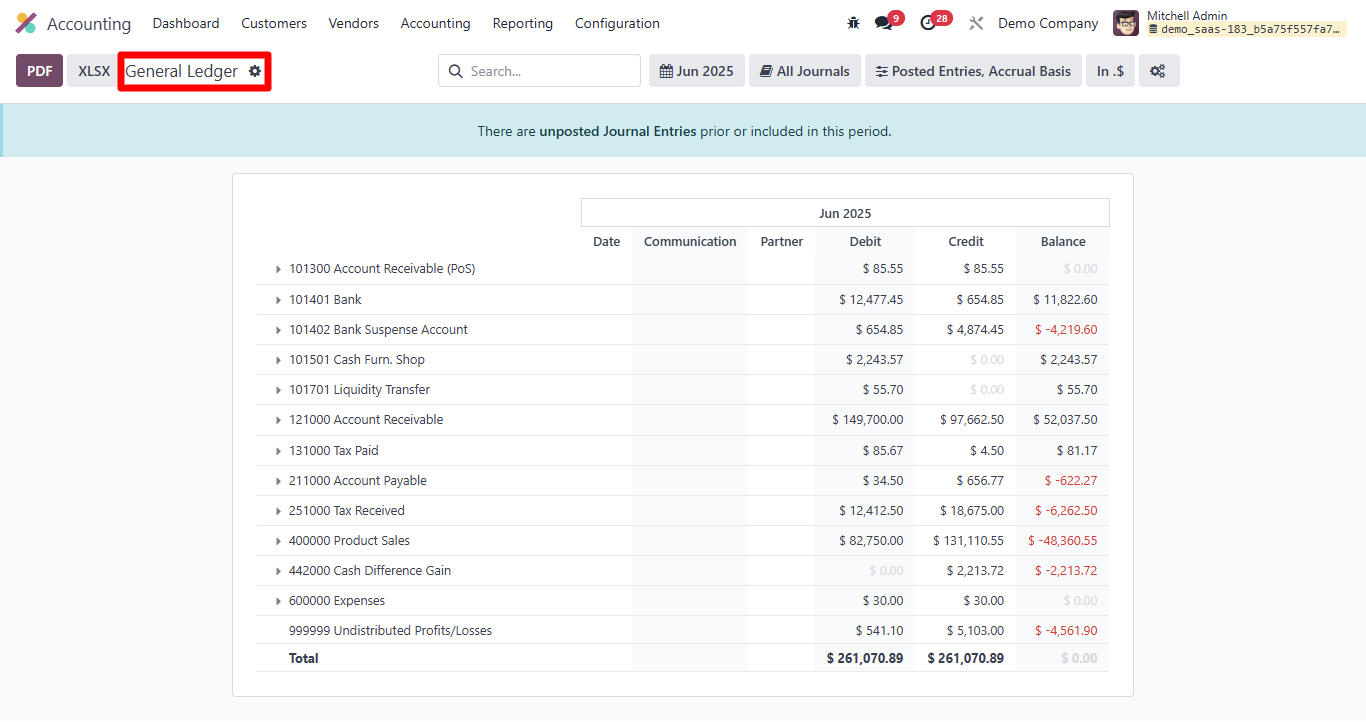The width and height of the screenshot is (1366, 722).
Task: Click 999999 Undistributed Profits/Losses account name
Action: (x=390, y=631)
